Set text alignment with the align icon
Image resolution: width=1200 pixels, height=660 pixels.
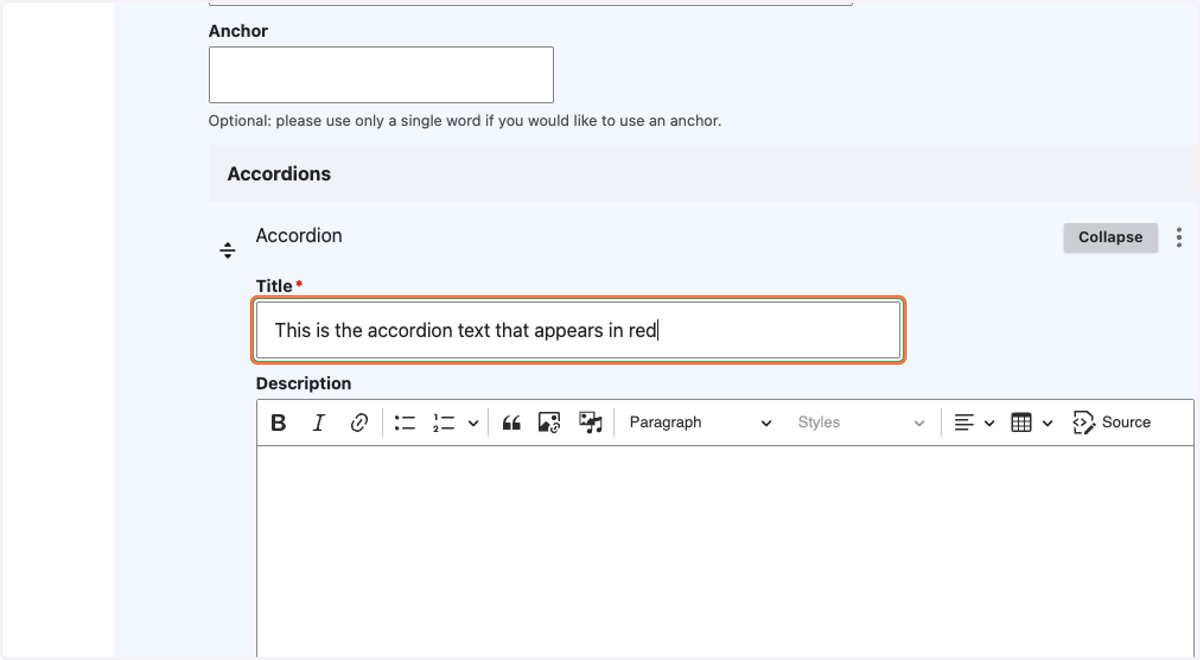pyautogui.click(x=964, y=423)
